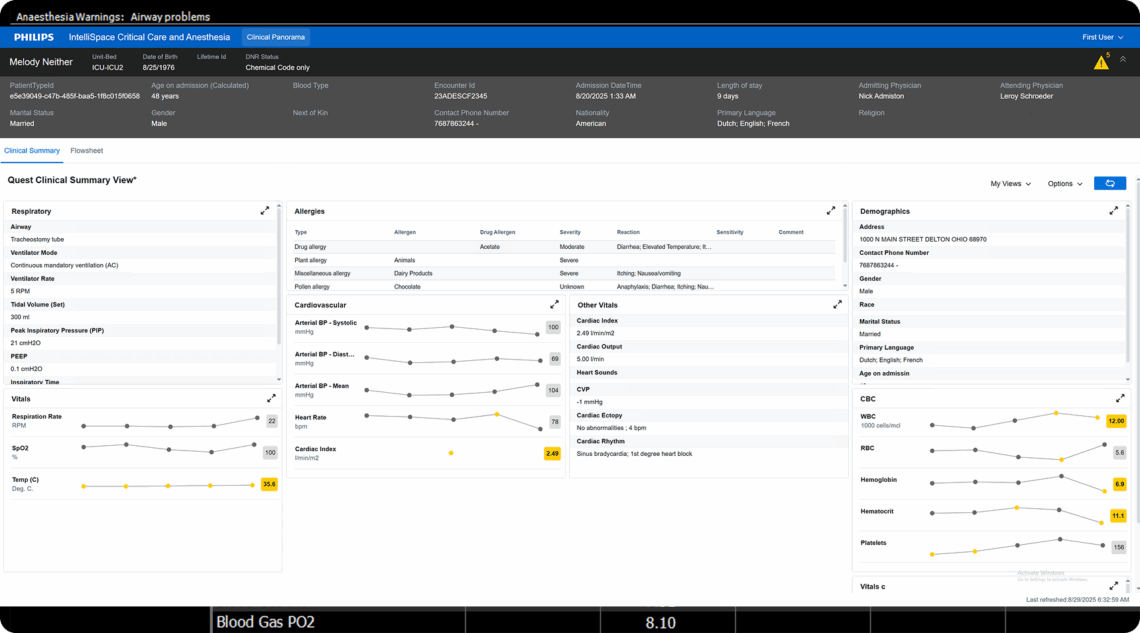This screenshot has width=1140, height=633.
Task: Expand the CBC panel
Action: pos(1120,398)
